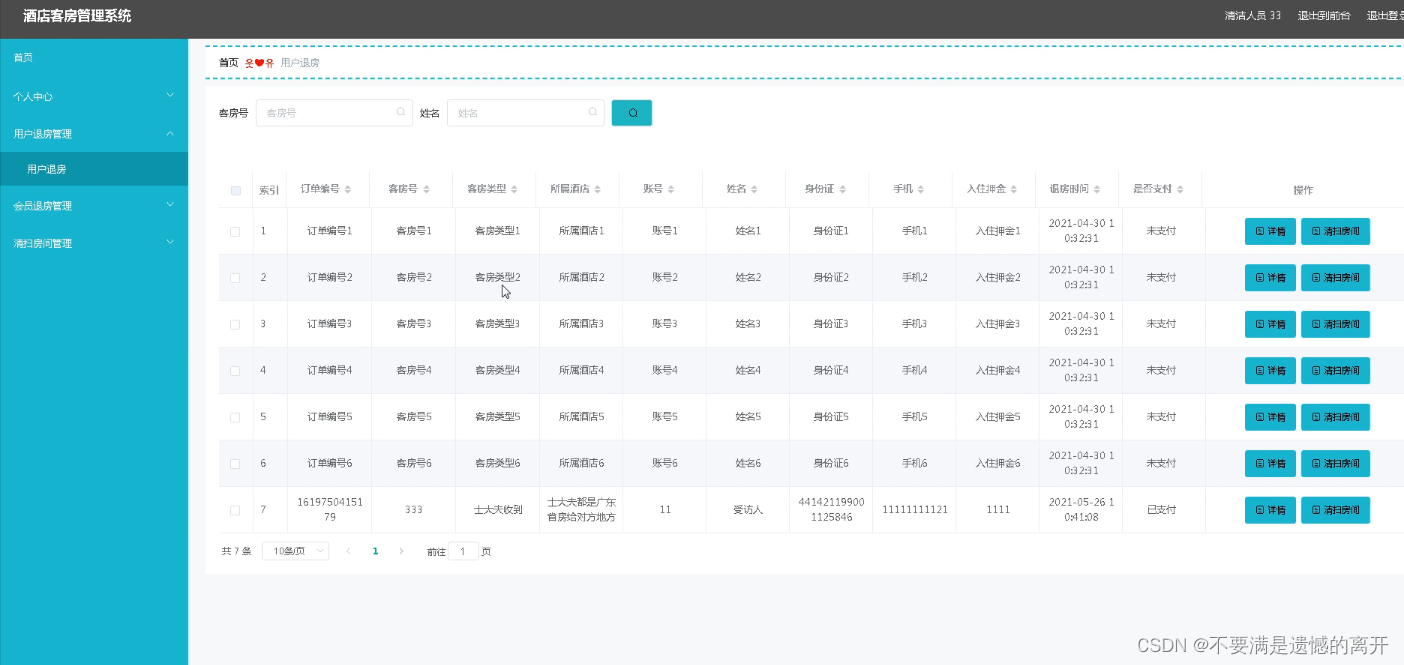Screen dimensions: 1404x665
Task: Click cell text 所属酒店4
Action: tap(581, 371)
